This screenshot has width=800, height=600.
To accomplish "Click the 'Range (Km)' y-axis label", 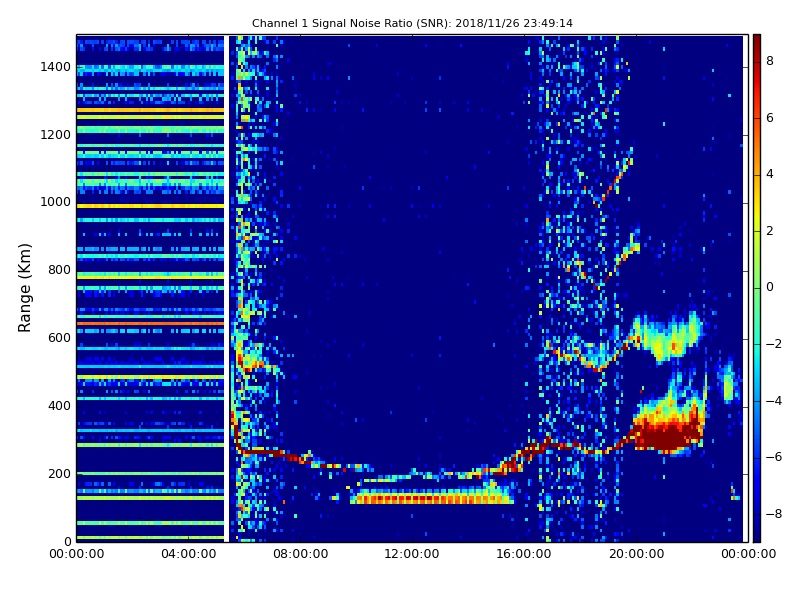I will point(24,288).
